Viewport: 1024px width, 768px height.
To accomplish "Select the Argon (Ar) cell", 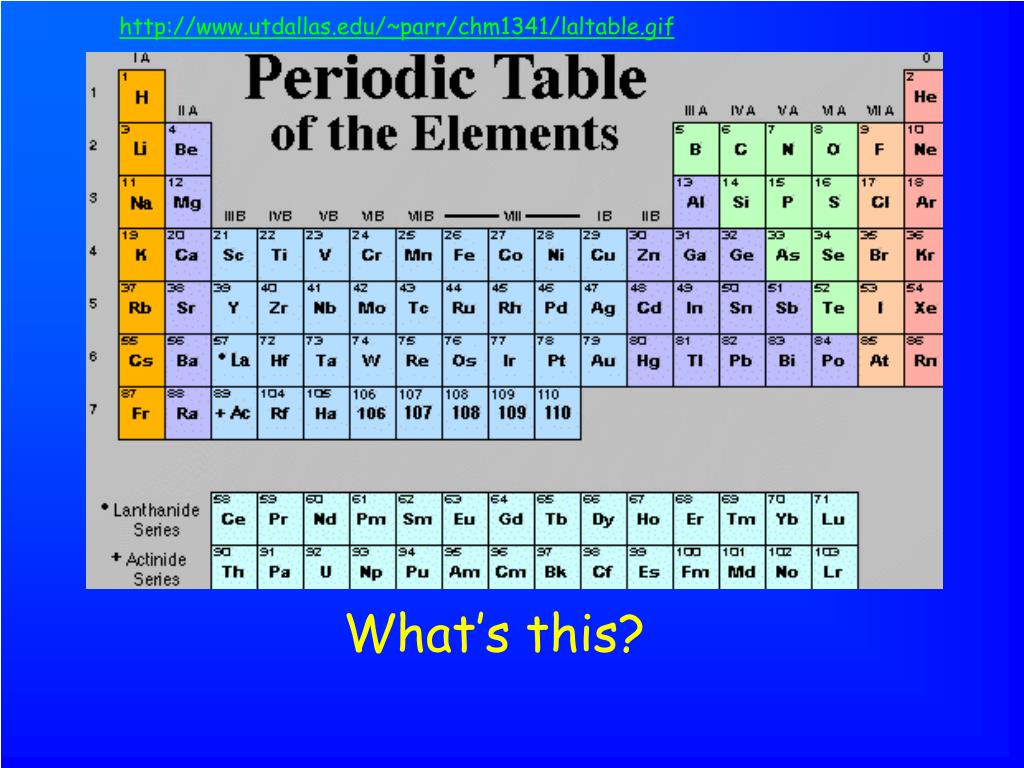I will point(924,202).
